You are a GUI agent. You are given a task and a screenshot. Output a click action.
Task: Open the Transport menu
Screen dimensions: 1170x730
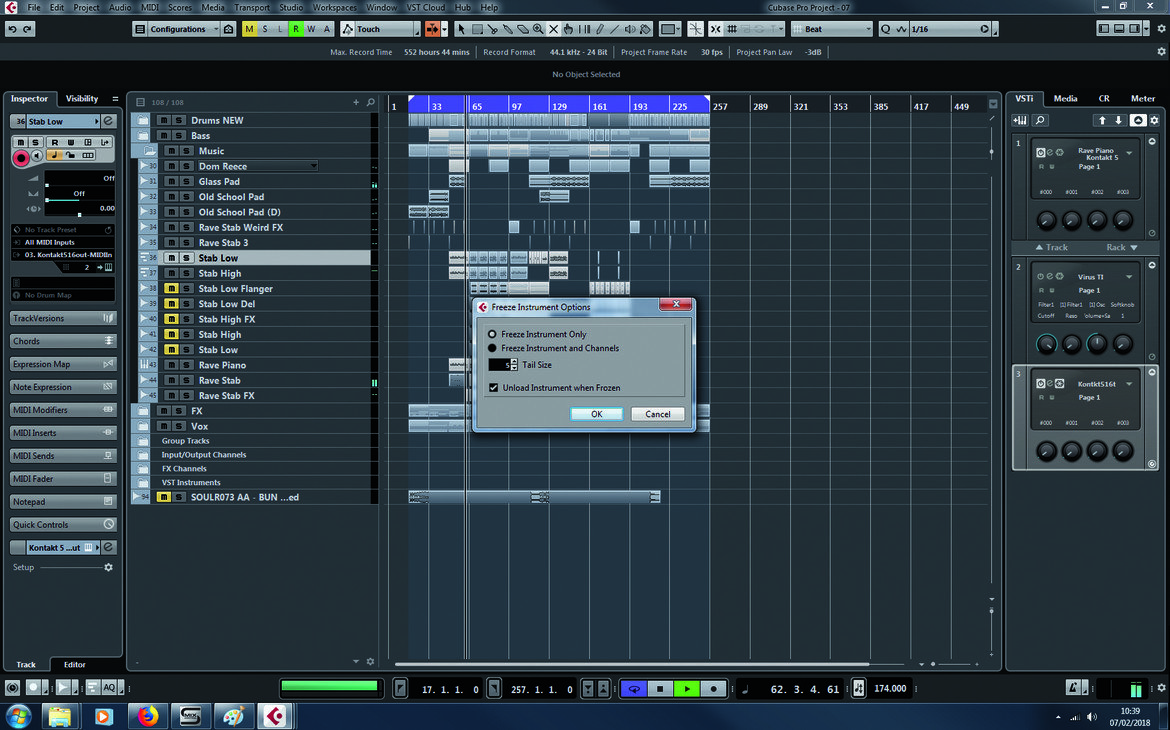click(x=252, y=7)
